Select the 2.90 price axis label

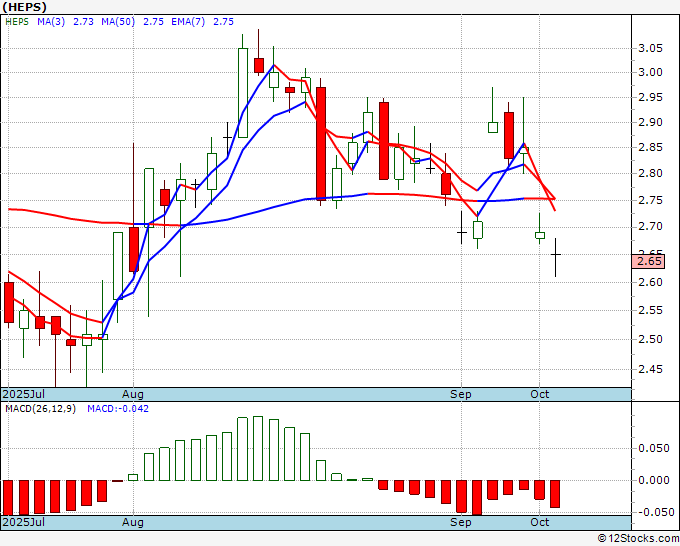point(651,122)
